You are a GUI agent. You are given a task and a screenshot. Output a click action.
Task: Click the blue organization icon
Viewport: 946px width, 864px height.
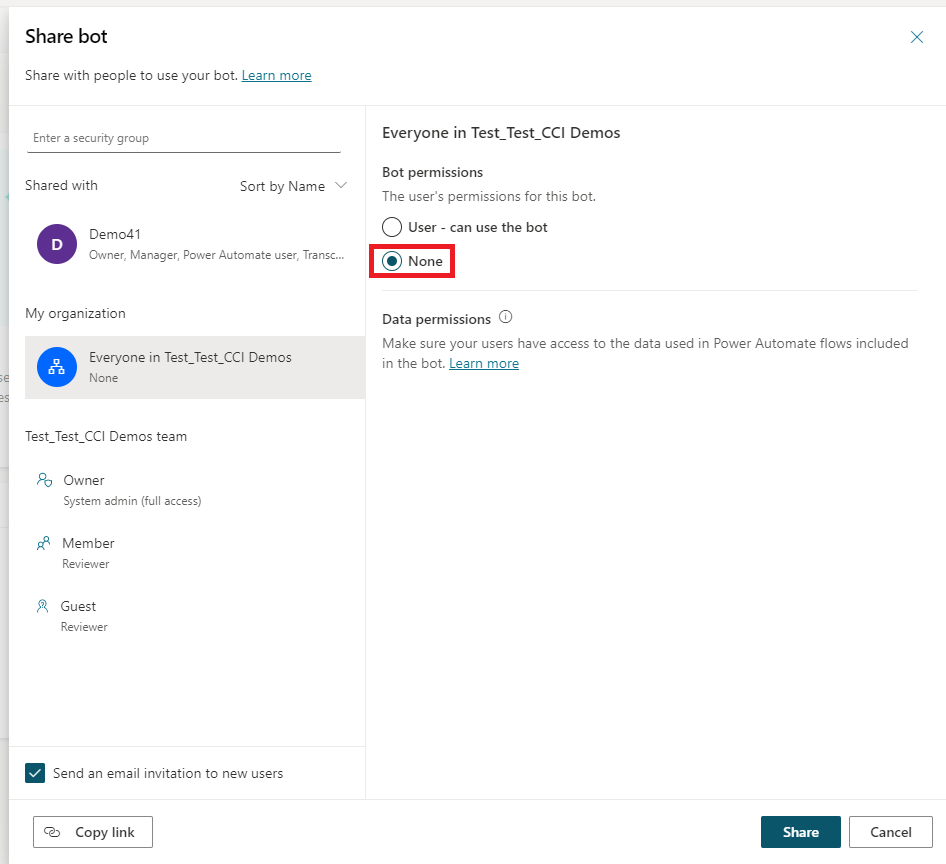[57, 367]
